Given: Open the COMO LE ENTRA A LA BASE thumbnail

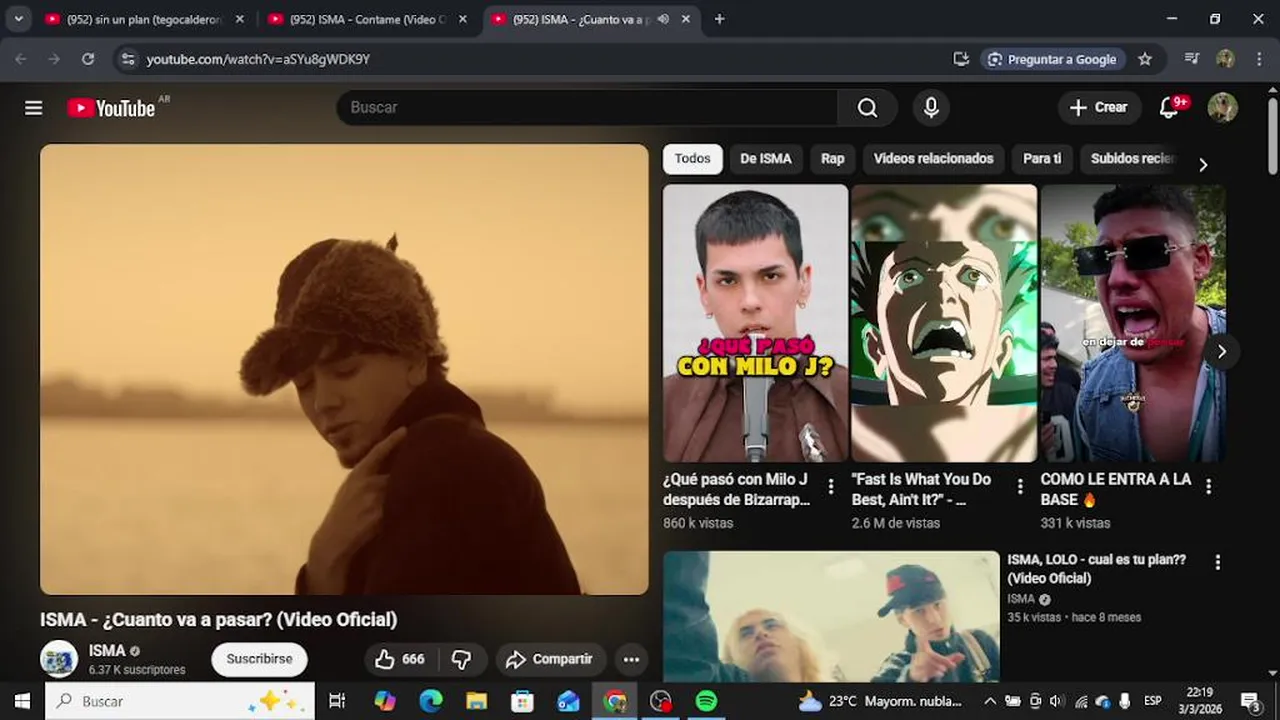Looking at the screenshot, I should [1133, 323].
